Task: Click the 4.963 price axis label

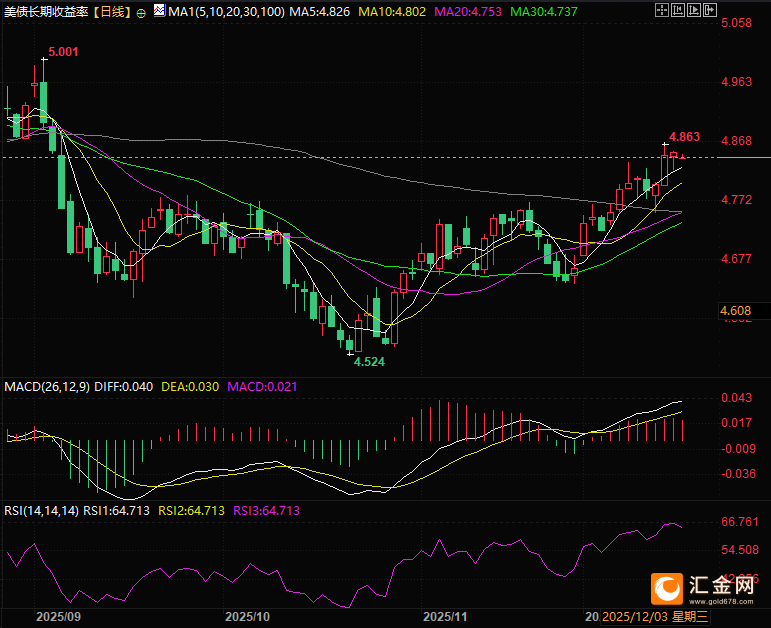Action: 736,82
